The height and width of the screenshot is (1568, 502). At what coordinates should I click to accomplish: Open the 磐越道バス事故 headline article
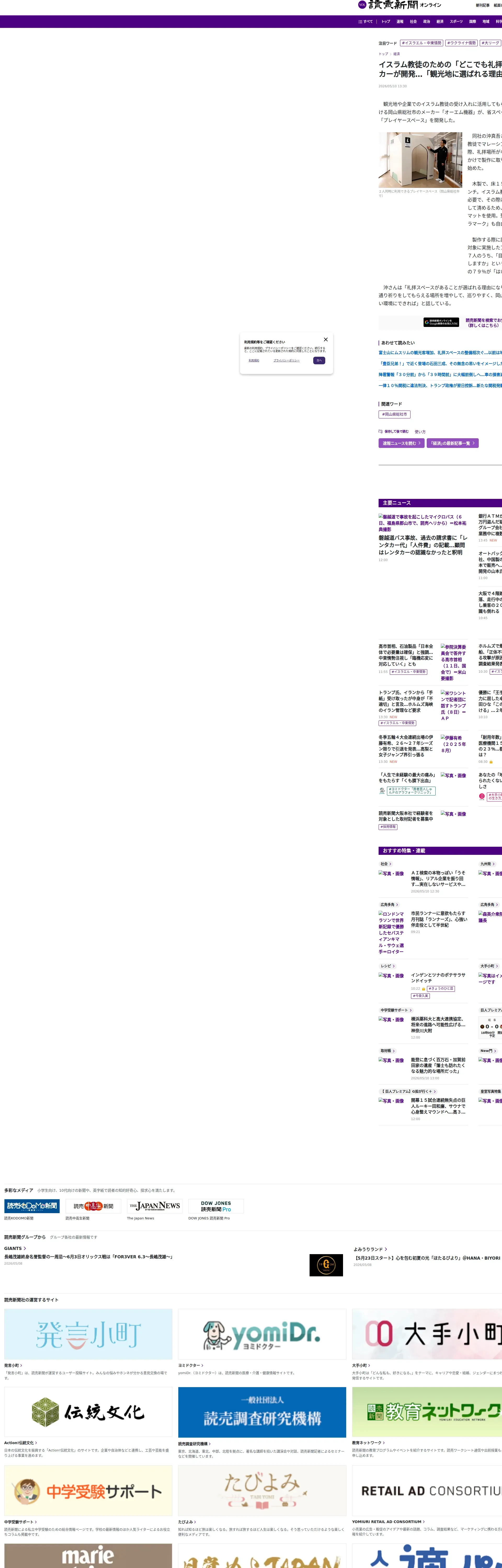423,545
